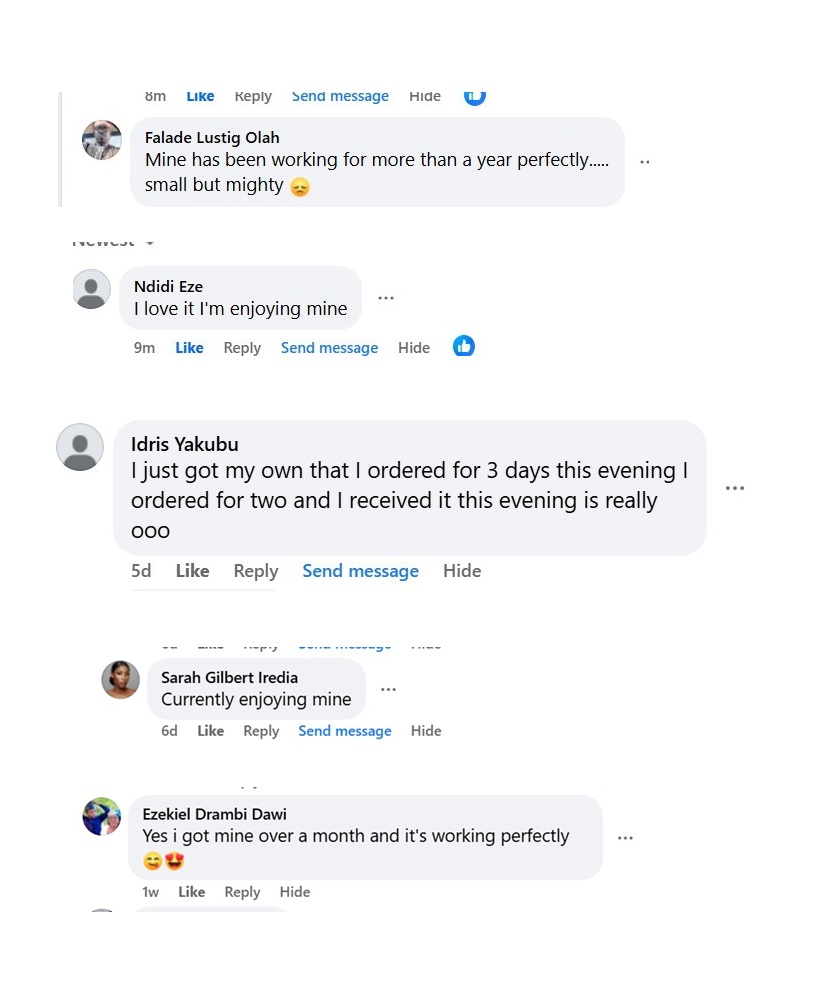Click Ndidi Eze's default avatar icon

92,289
